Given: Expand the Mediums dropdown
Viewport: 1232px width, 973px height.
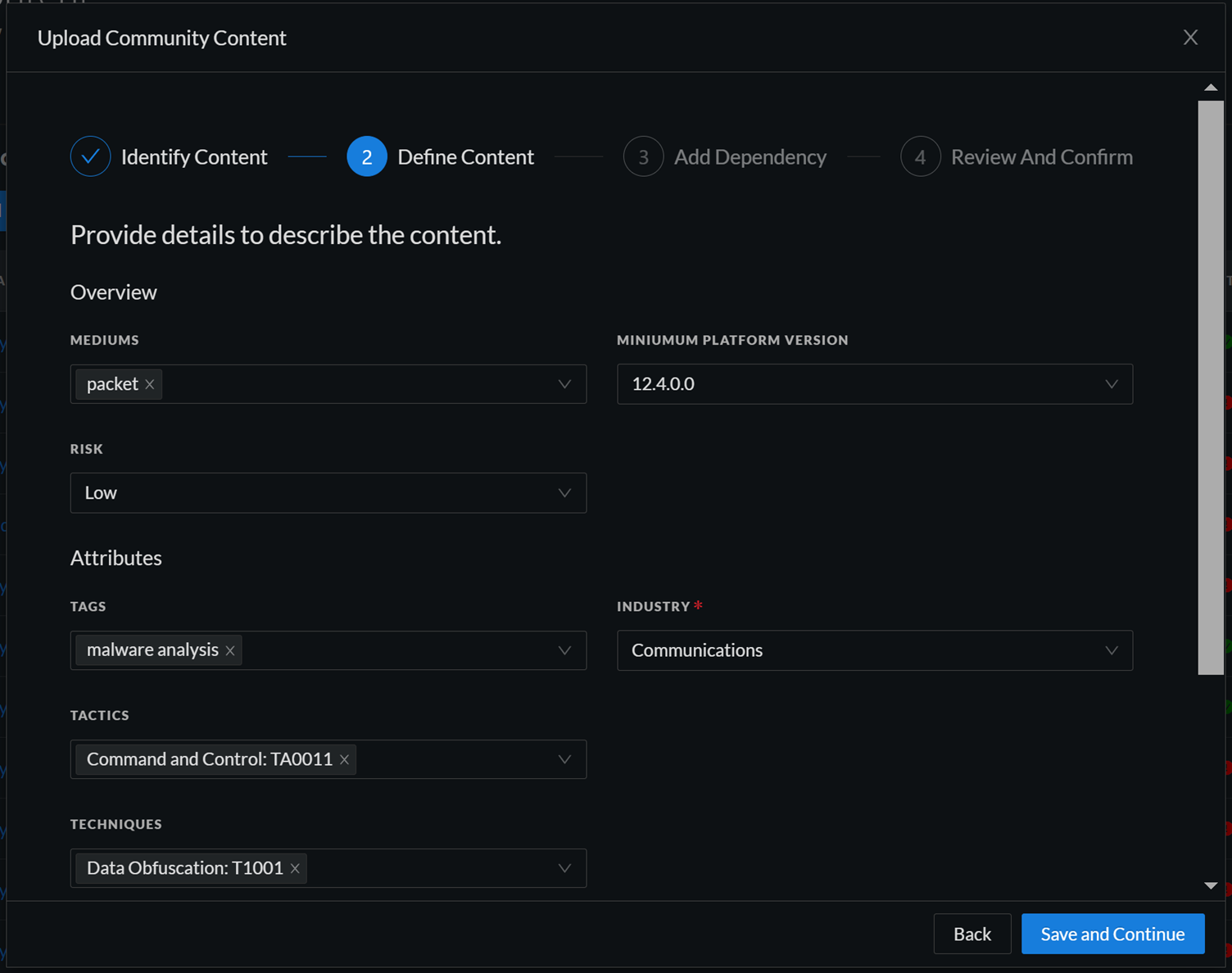Looking at the screenshot, I should click(x=564, y=384).
